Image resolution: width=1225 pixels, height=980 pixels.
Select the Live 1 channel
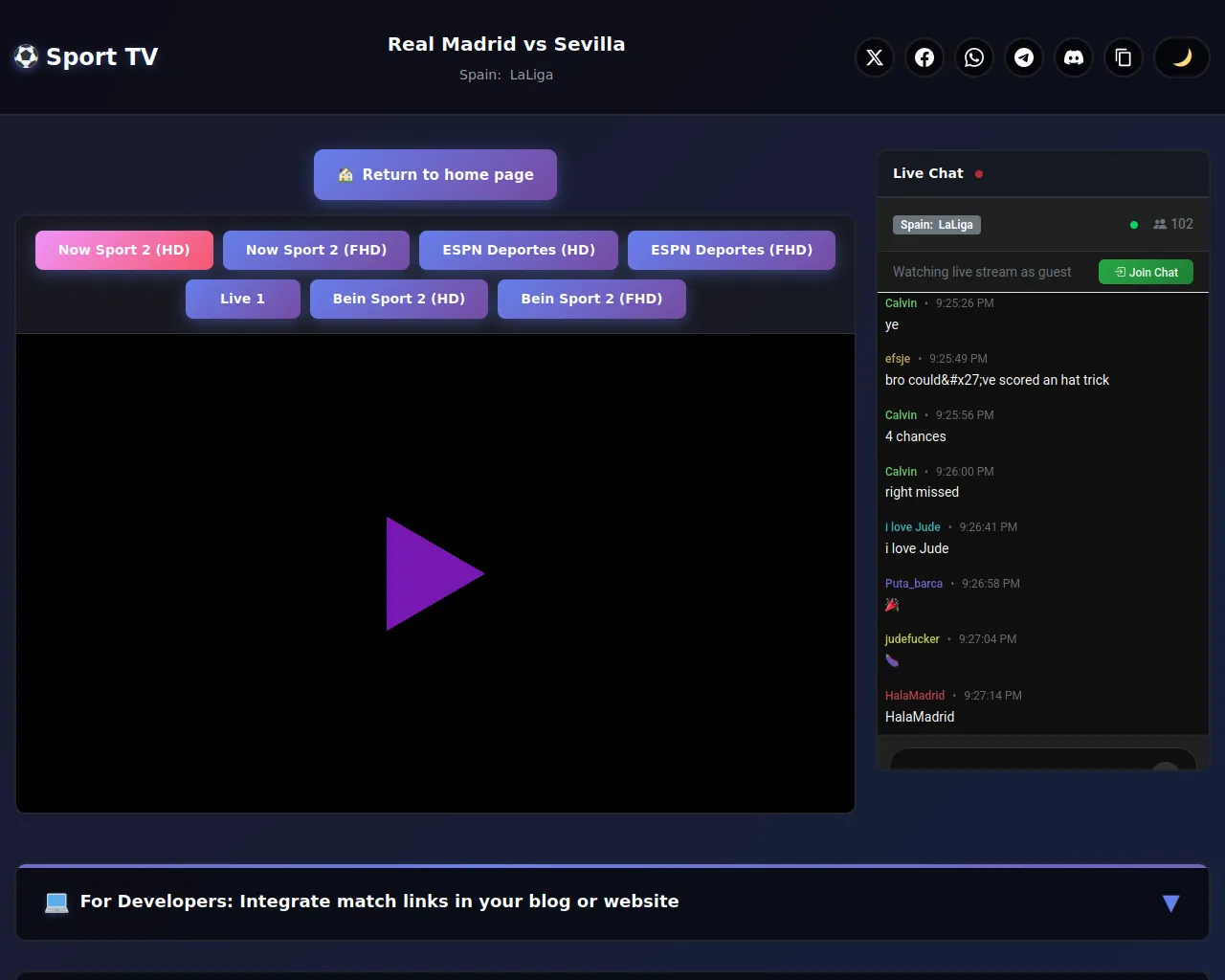click(x=242, y=299)
